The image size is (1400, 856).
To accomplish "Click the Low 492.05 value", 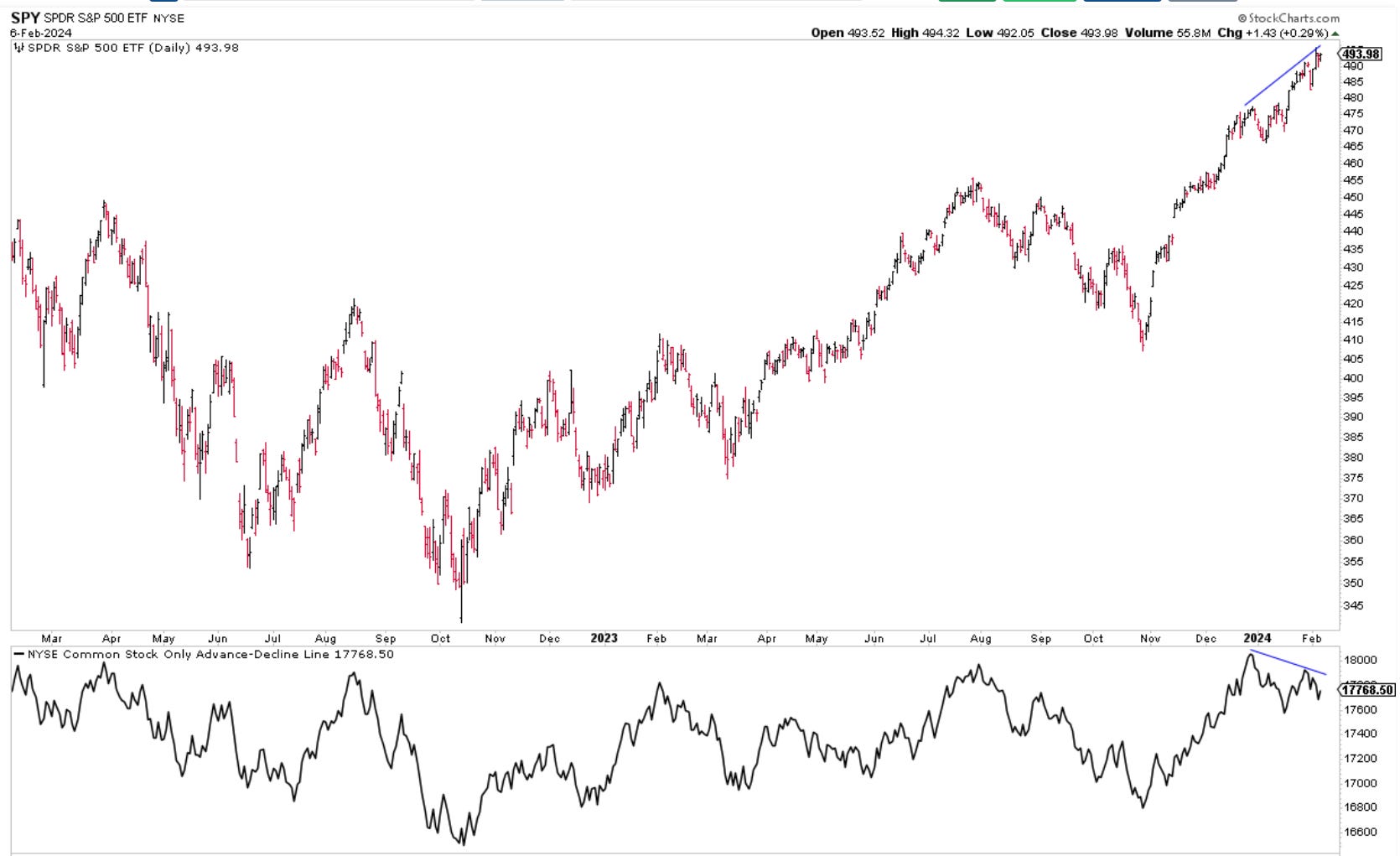I will click(1000, 33).
